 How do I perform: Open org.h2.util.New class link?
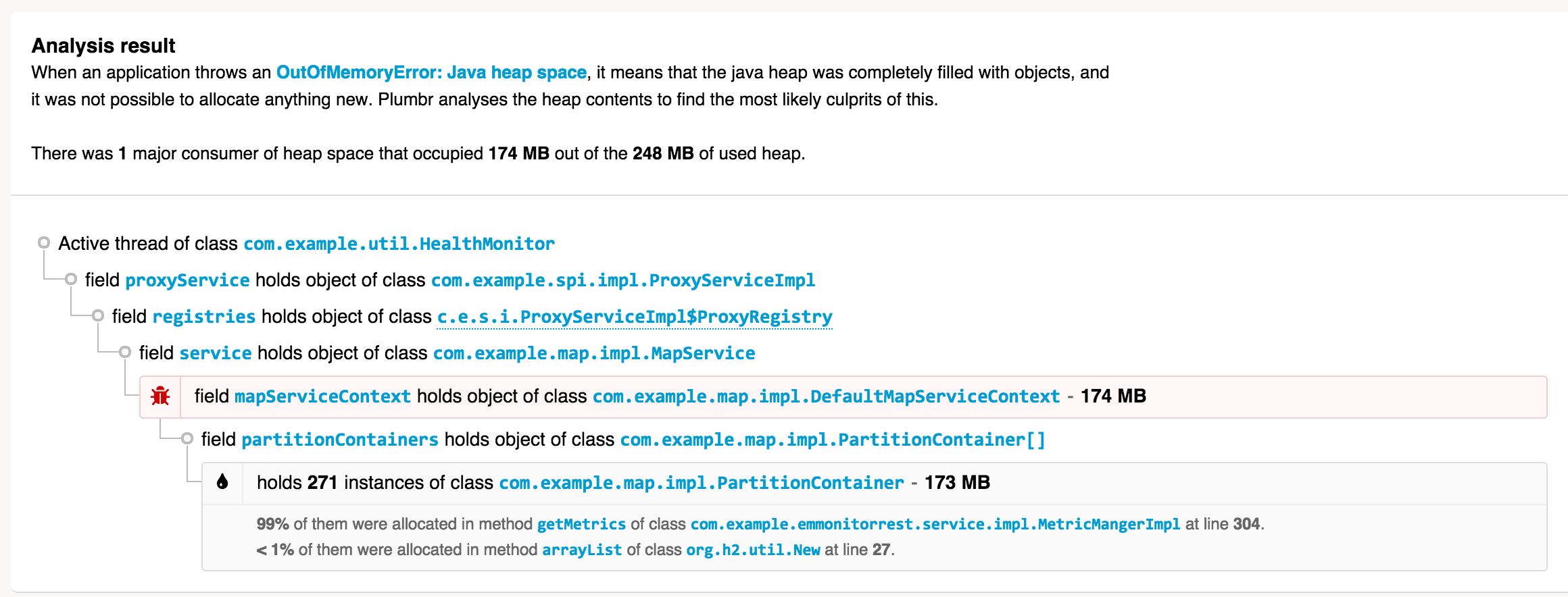click(x=753, y=550)
